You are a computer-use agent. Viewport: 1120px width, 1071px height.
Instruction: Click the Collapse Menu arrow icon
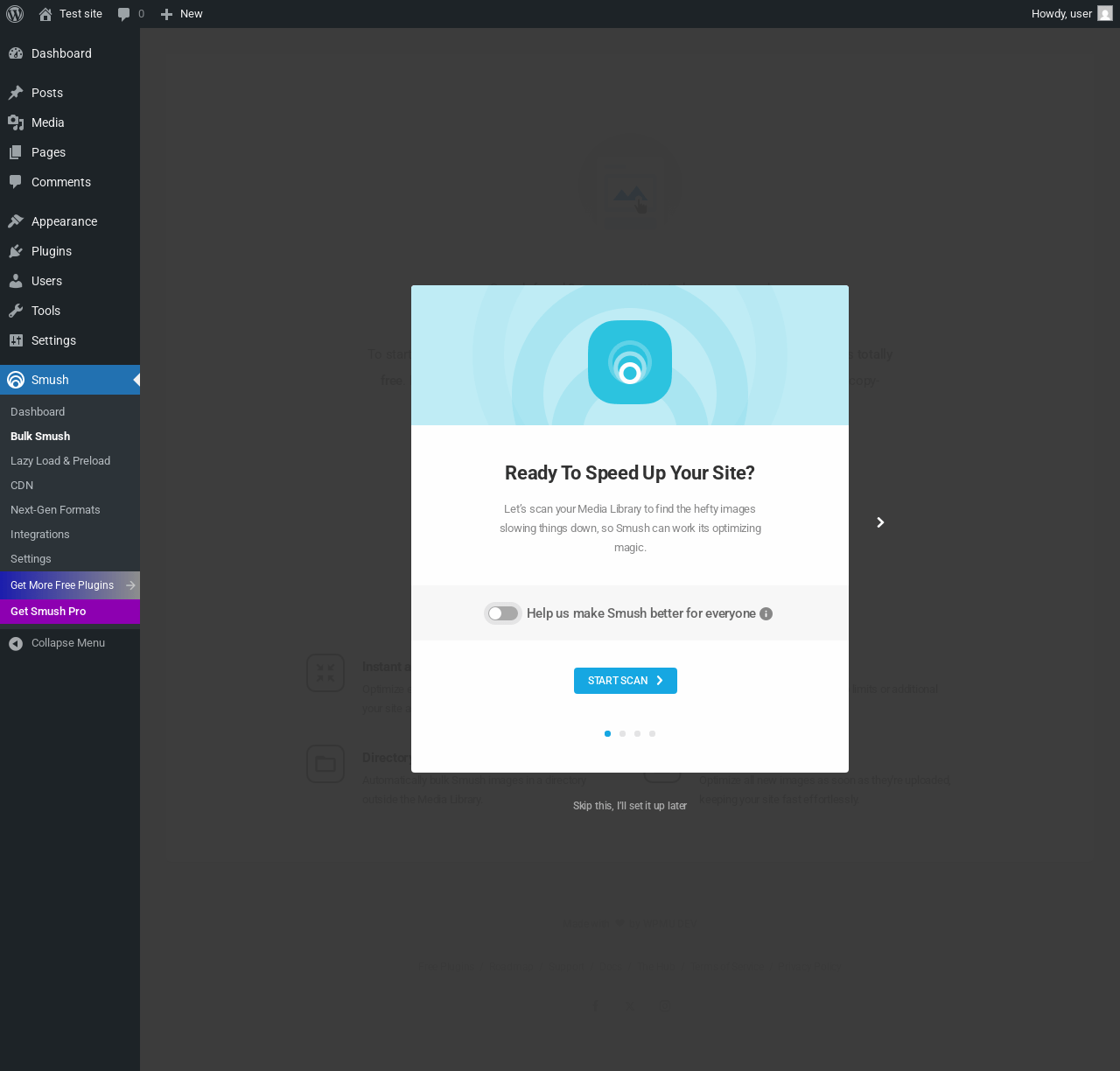(16, 644)
